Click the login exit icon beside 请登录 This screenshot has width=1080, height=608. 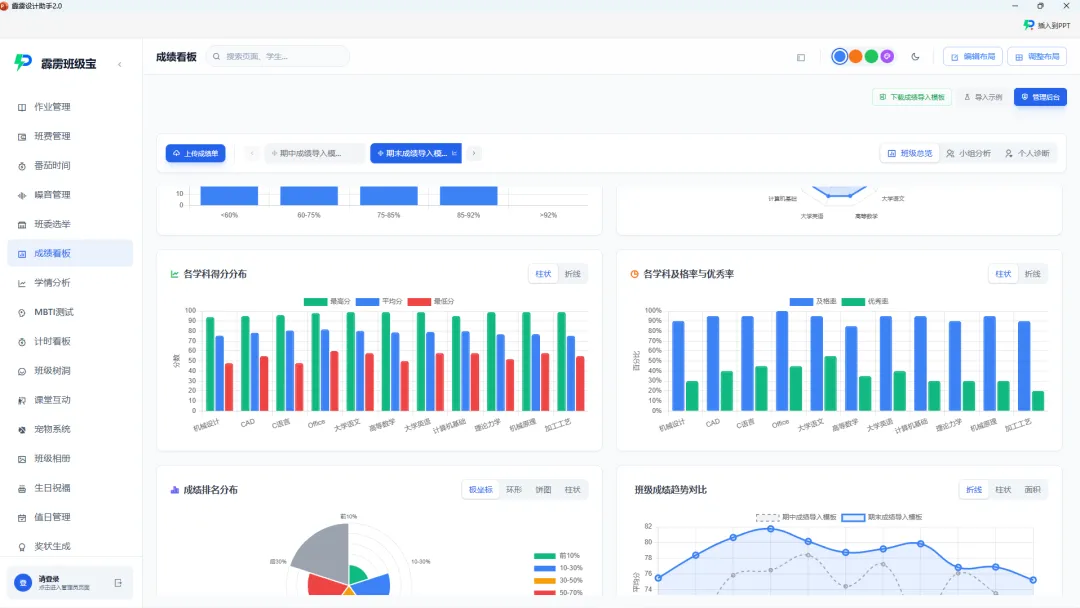[x=118, y=583]
